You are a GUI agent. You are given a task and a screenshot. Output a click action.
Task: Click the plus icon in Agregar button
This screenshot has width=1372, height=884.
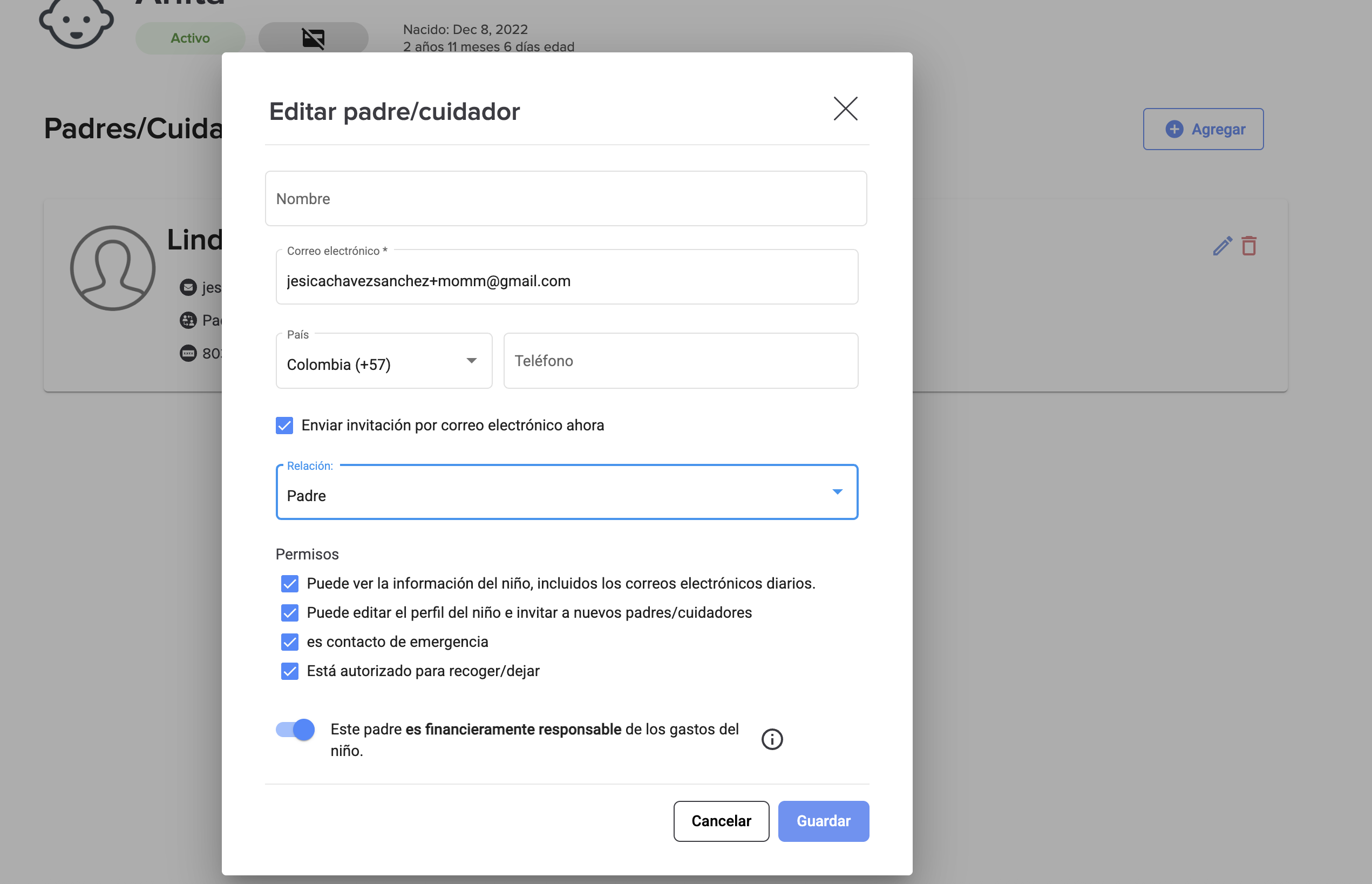click(1174, 129)
